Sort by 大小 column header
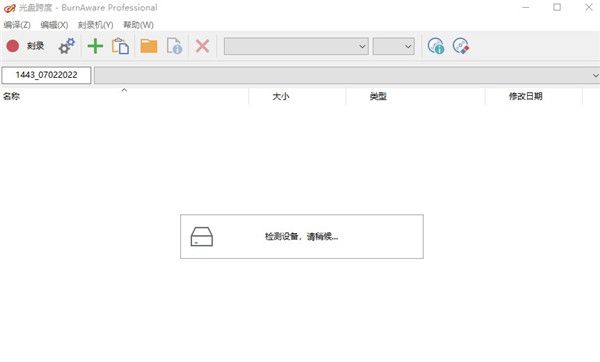The image size is (600, 362). tap(297, 96)
